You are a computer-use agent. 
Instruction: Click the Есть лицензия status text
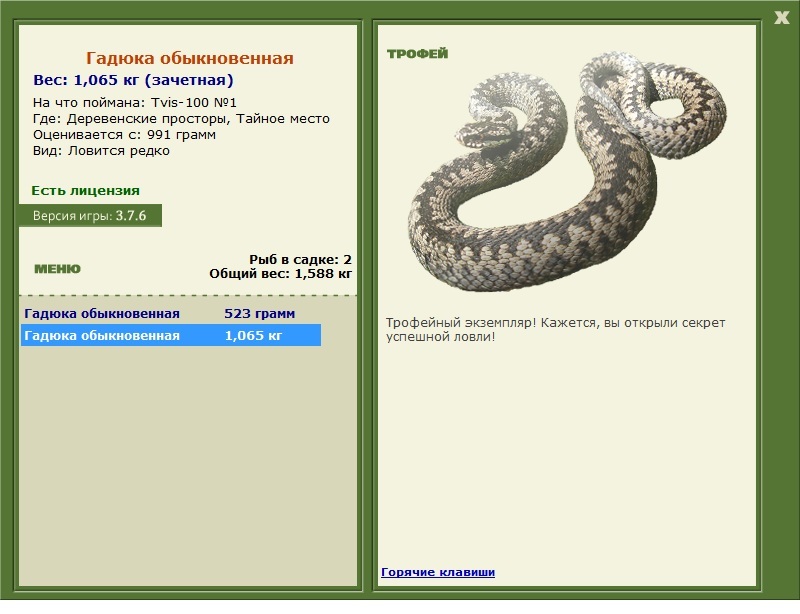coord(85,191)
